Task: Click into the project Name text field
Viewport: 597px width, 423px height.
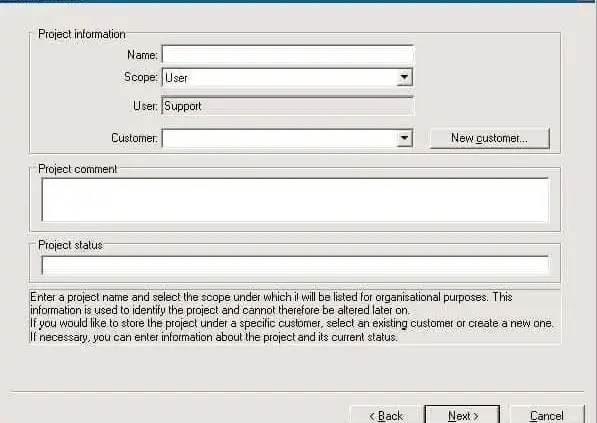Action: coord(288,54)
